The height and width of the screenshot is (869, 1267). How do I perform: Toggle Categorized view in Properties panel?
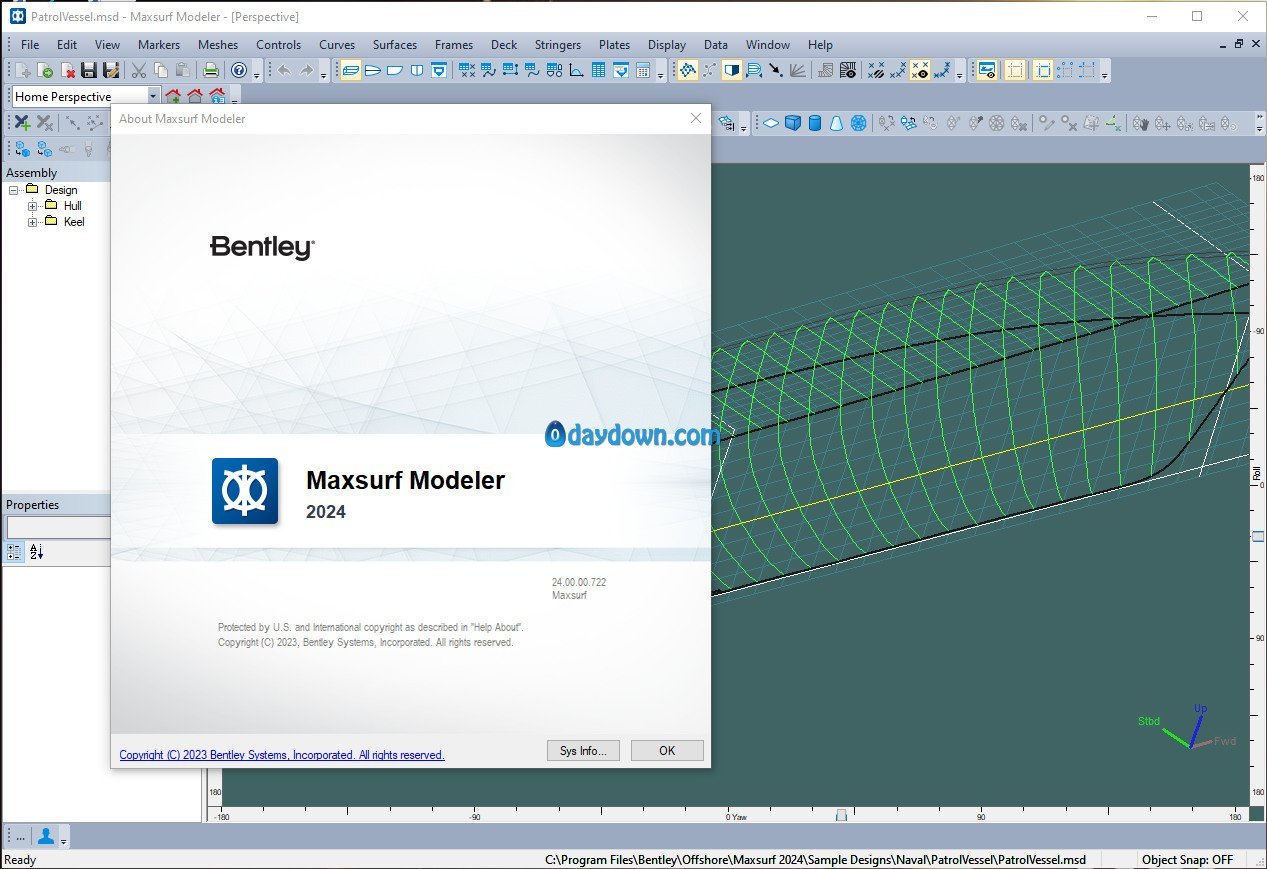point(15,552)
